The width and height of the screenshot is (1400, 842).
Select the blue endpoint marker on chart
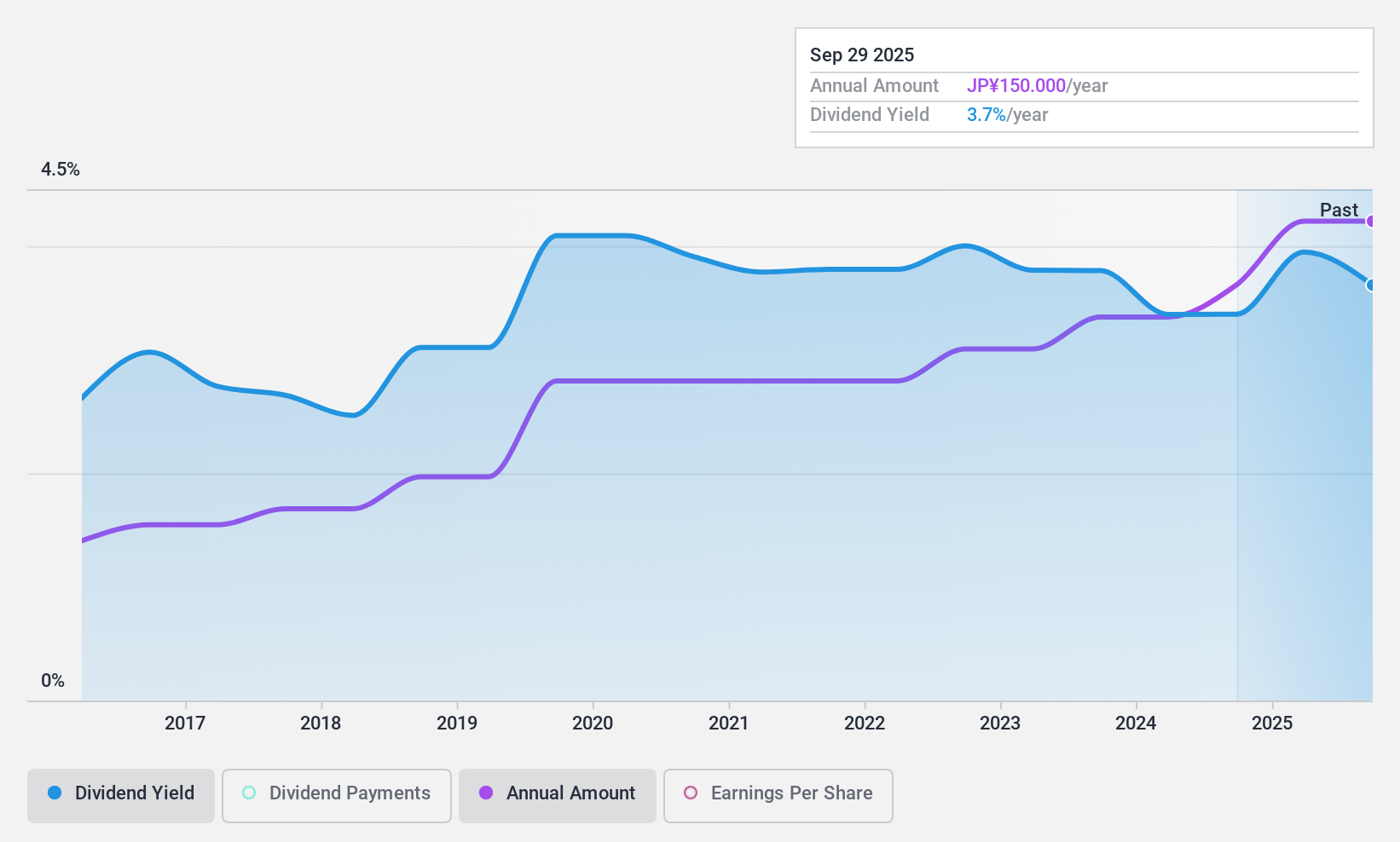(1371, 285)
